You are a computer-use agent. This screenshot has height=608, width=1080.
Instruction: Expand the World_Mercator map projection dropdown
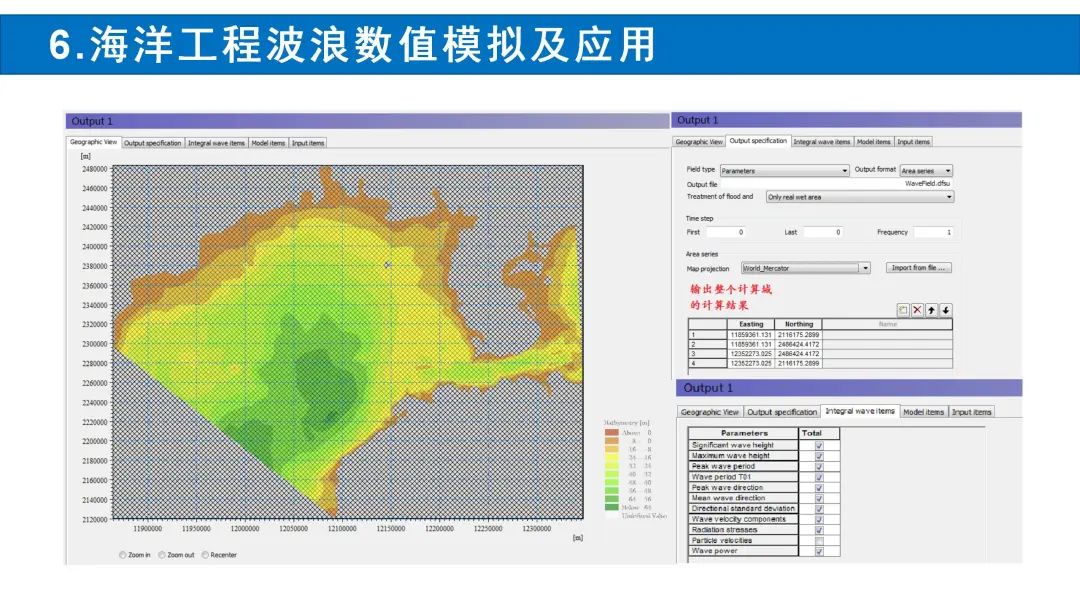[x=805, y=268]
